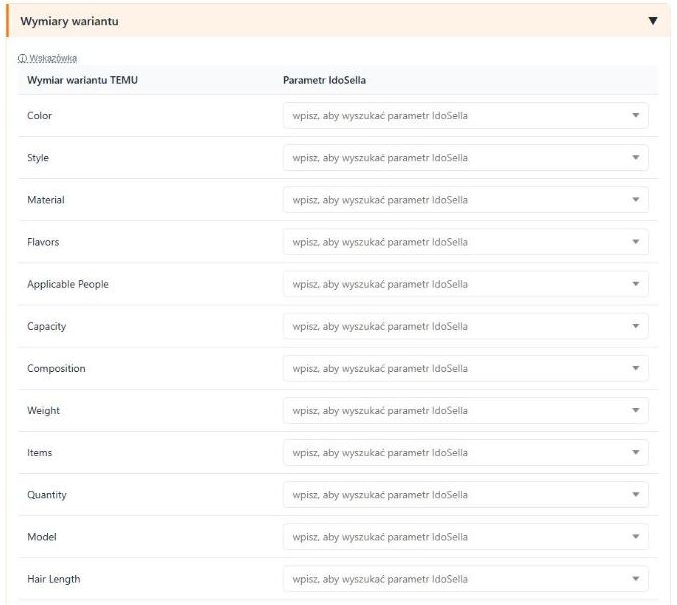Click the Items row label
The width and height of the screenshot is (677, 605).
[39, 452]
